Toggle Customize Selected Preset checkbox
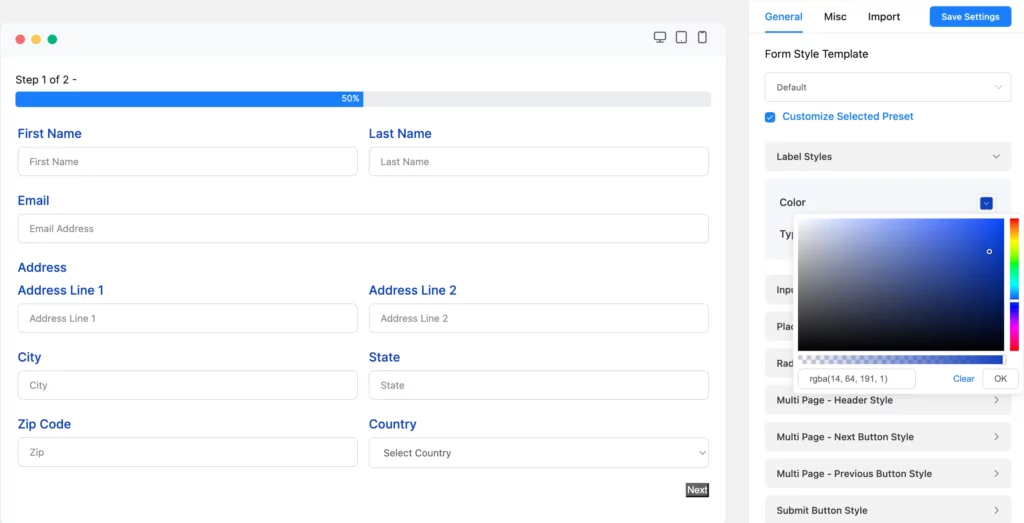1024x523 pixels. click(770, 117)
